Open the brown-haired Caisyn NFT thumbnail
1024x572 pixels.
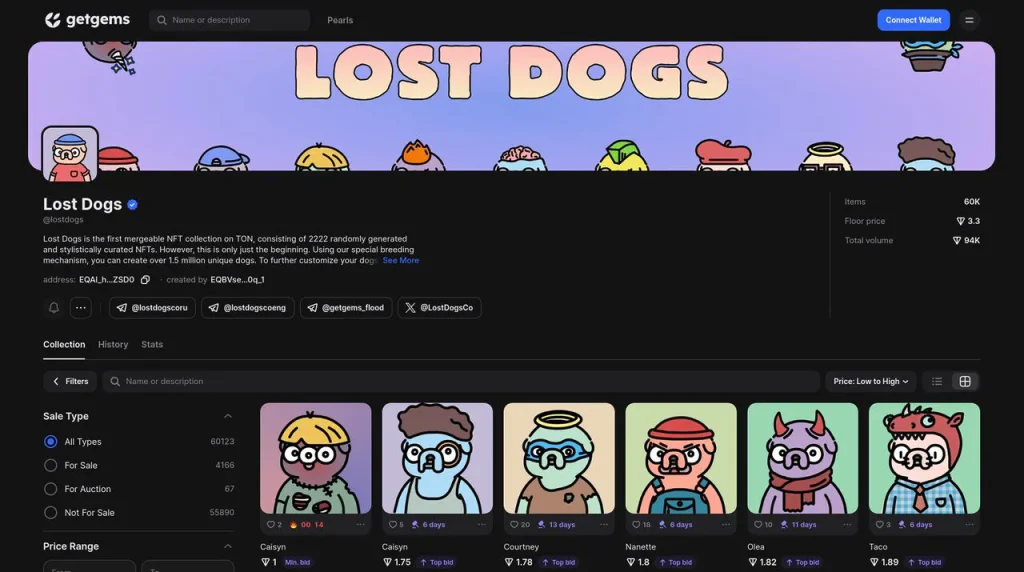coord(438,458)
